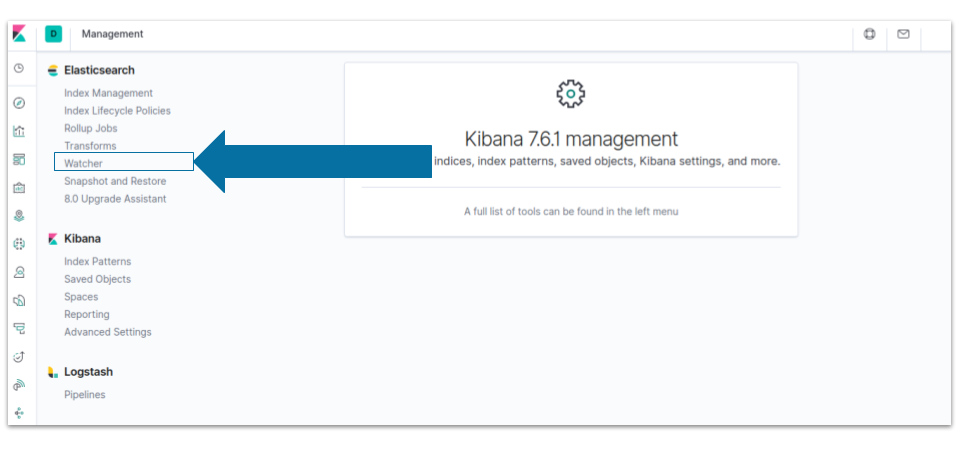Go to Kibana Index Patterns
956x450 pixels.
(x=98, y=262)
